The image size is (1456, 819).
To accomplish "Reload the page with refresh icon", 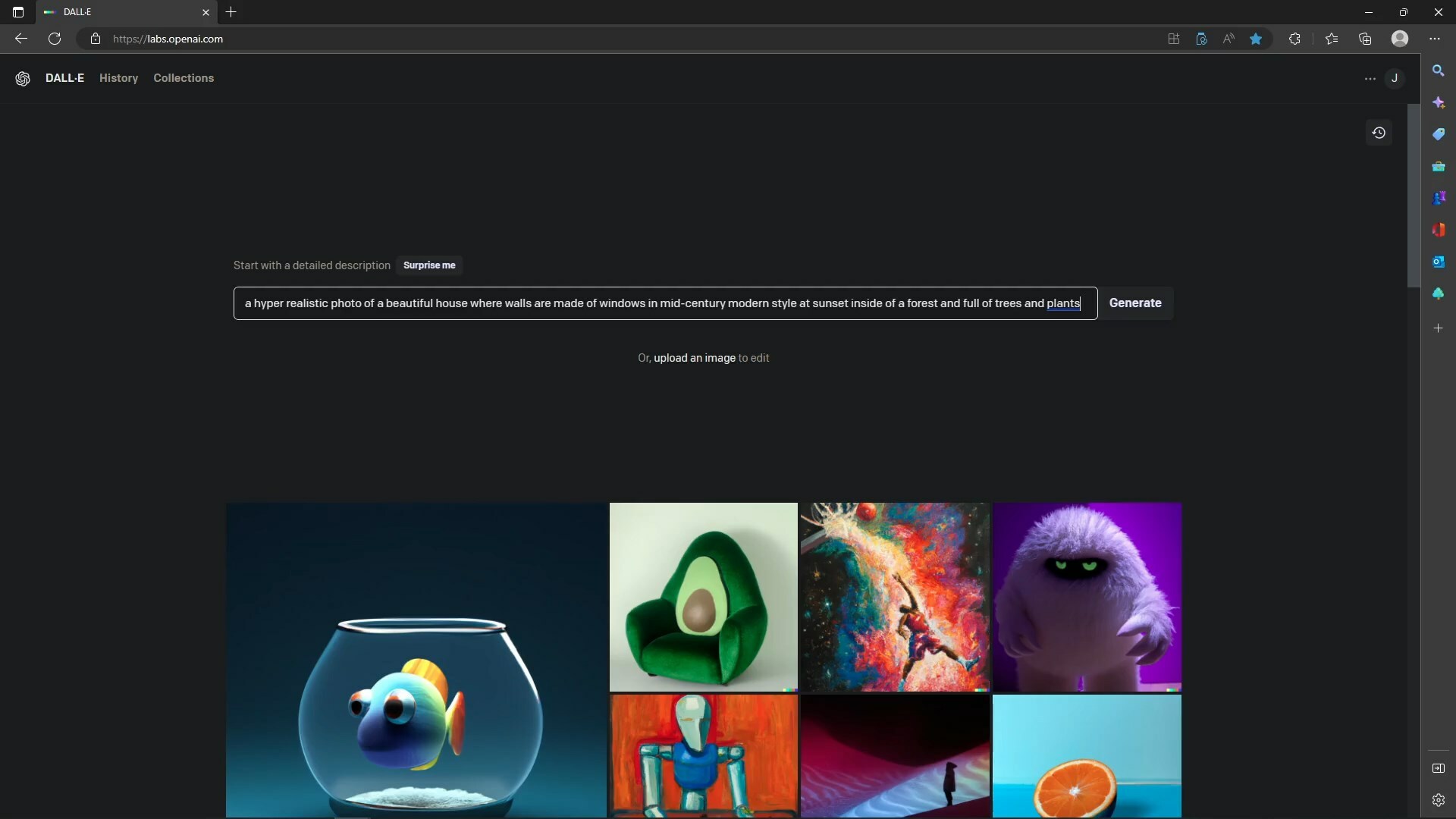I will [x=55, y=39].
